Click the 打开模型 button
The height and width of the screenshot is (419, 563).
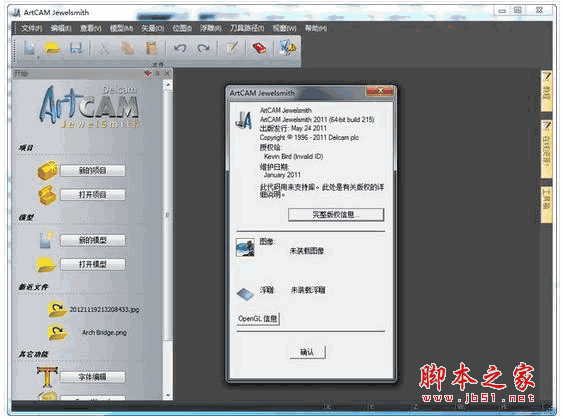(93, 264)
